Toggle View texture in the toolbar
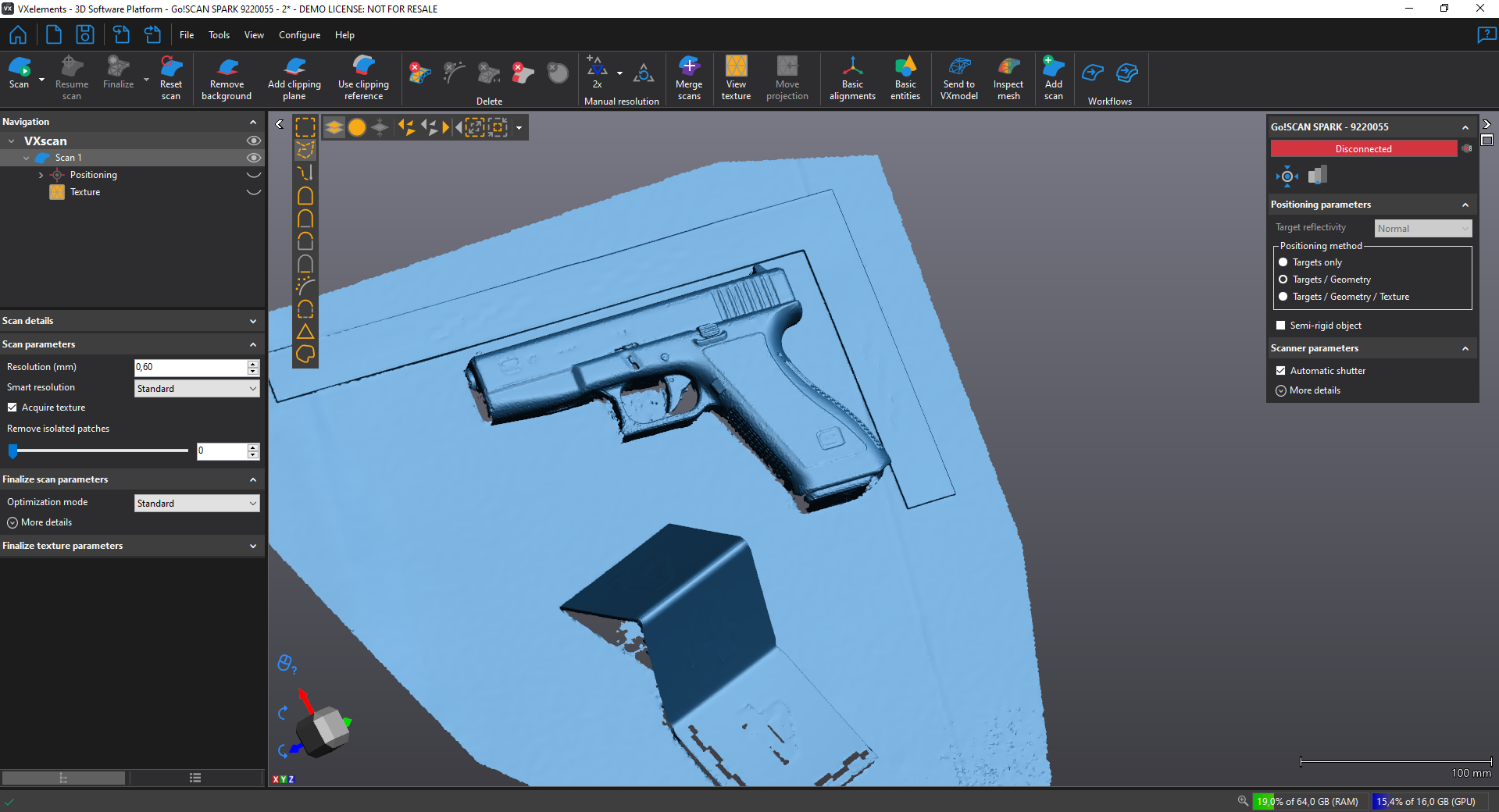The width and height of the screenshot is (1499, 812). [735, 78]
